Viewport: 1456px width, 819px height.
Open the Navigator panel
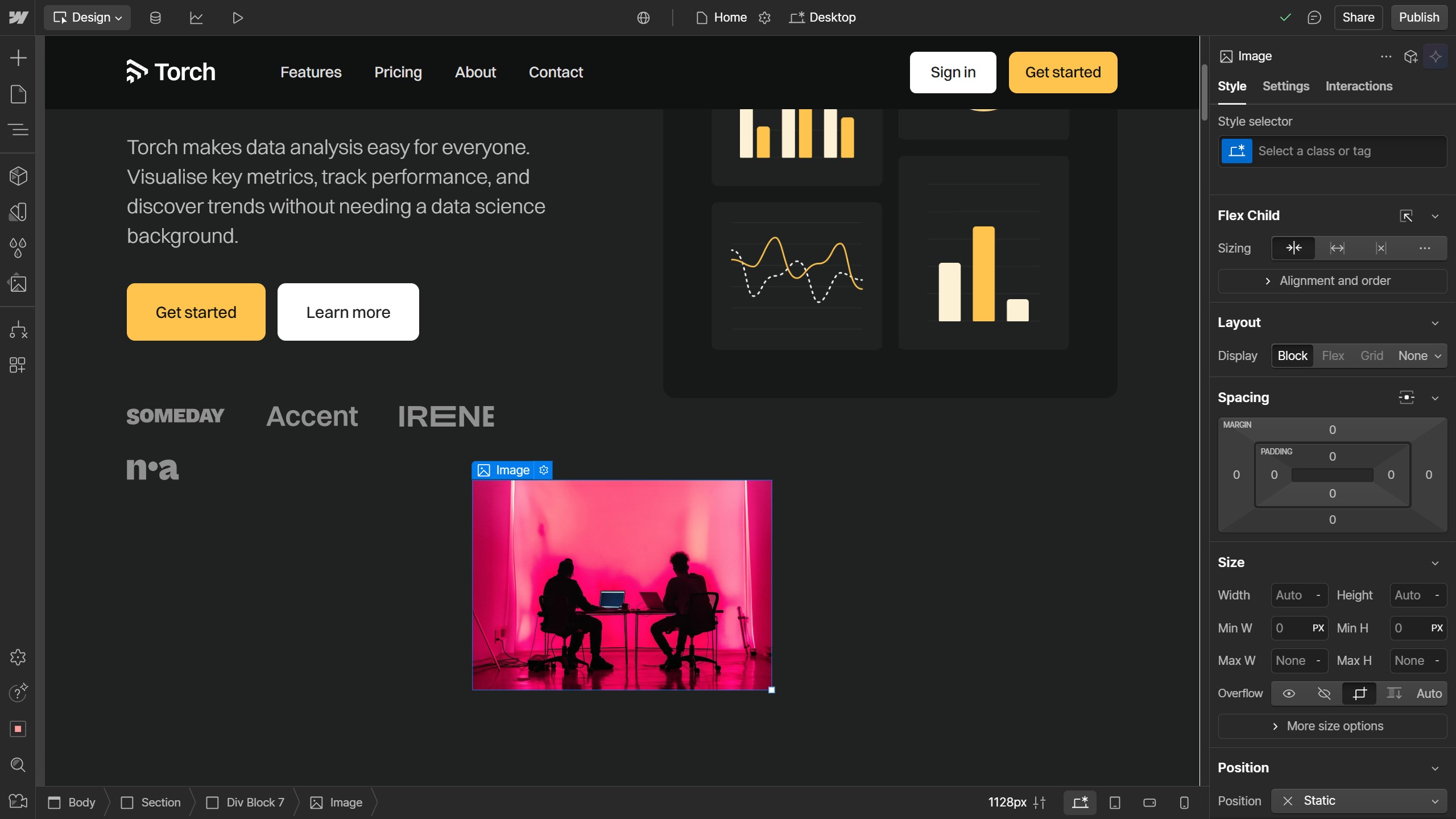pyautogui.click(x=18, y=130)
